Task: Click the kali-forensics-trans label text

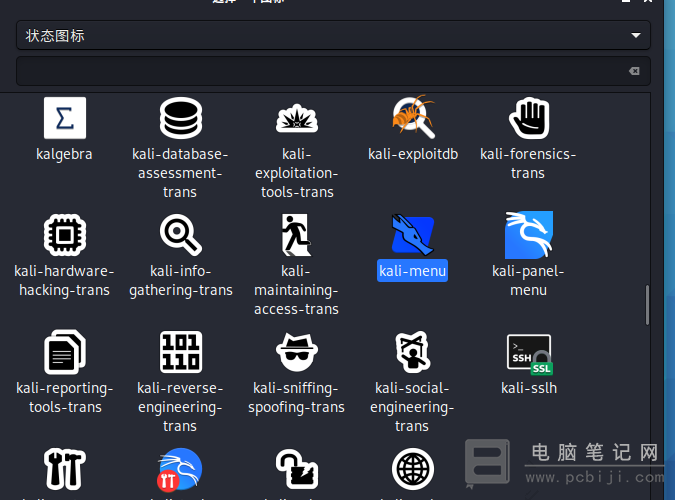Action: (x=528, y=163)
